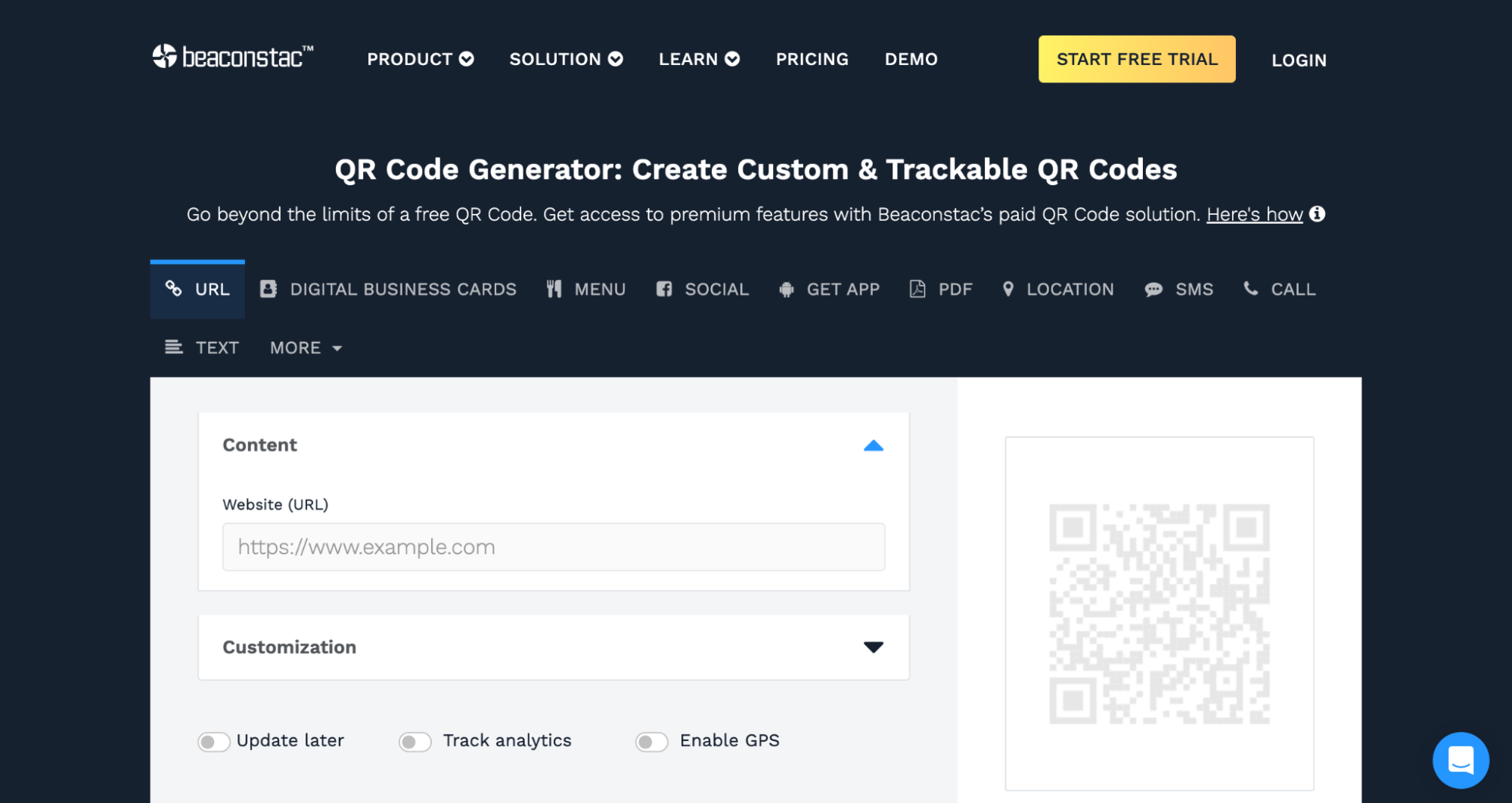Click the URL chain link icon
1512x803 pixels.
point(174,289)
